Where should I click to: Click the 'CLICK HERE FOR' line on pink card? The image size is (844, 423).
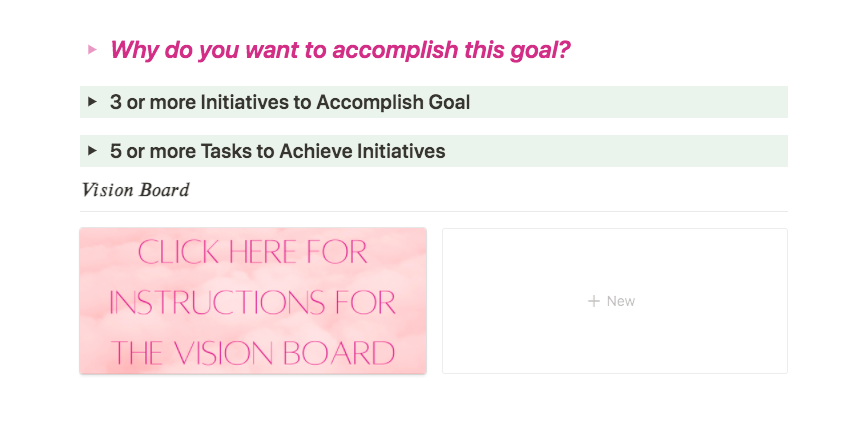[x=253, y=251]
